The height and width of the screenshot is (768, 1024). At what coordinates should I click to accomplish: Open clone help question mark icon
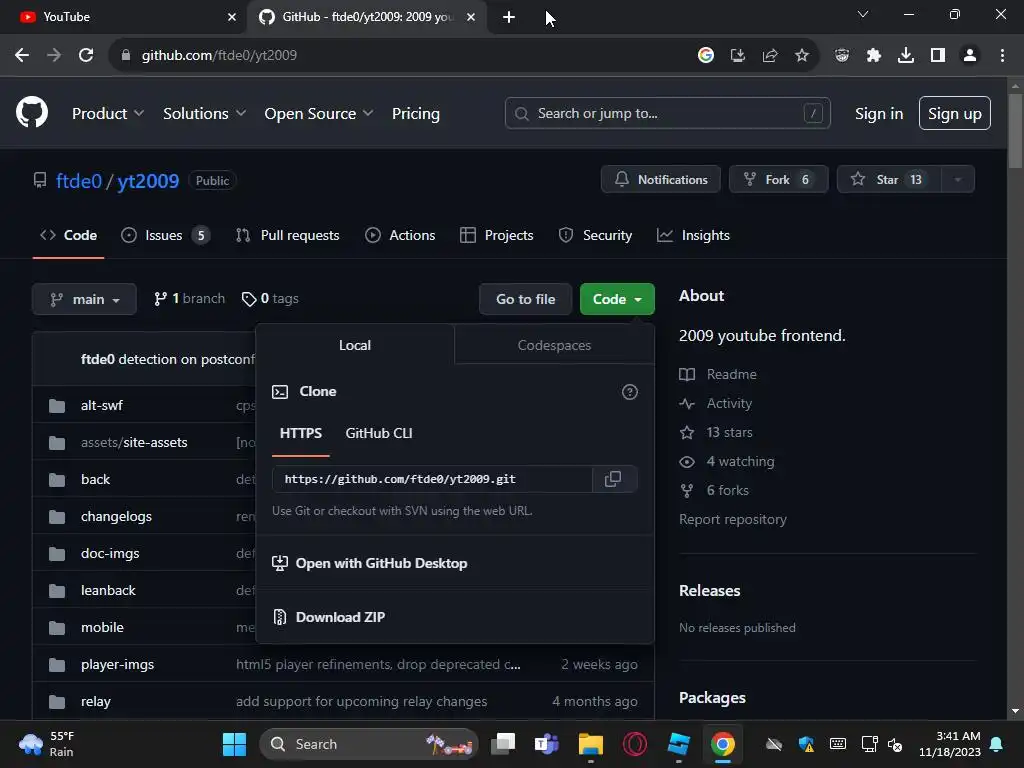(630, 392)
